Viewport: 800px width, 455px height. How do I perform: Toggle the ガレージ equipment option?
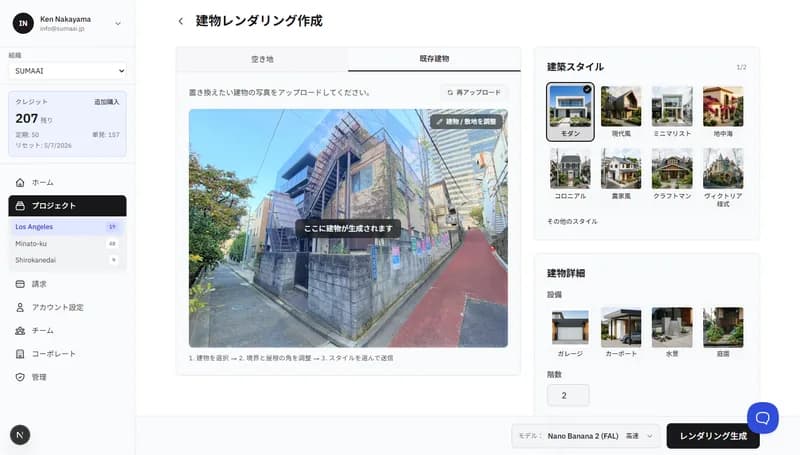click(570, 332)
